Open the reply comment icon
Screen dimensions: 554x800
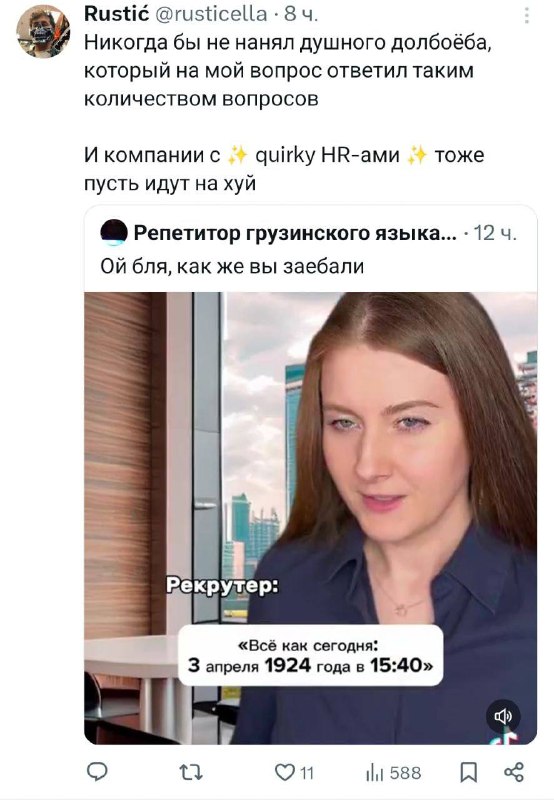coord(97,772)
